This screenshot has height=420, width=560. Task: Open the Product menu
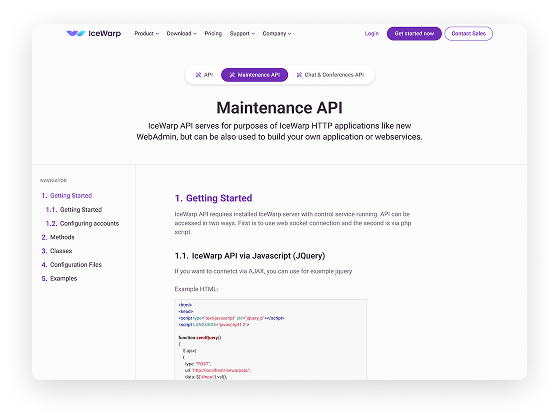(x=146, y=34)
